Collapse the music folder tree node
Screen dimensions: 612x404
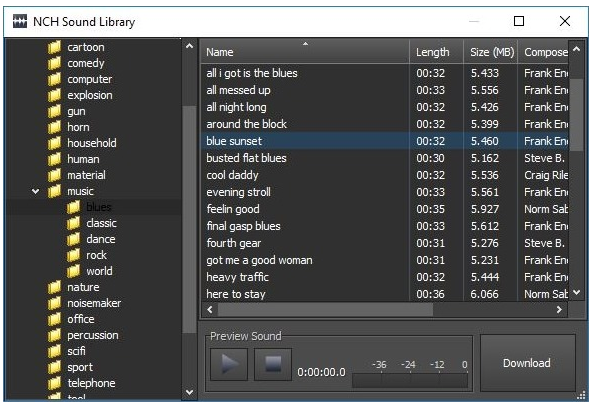coord(36,191)
